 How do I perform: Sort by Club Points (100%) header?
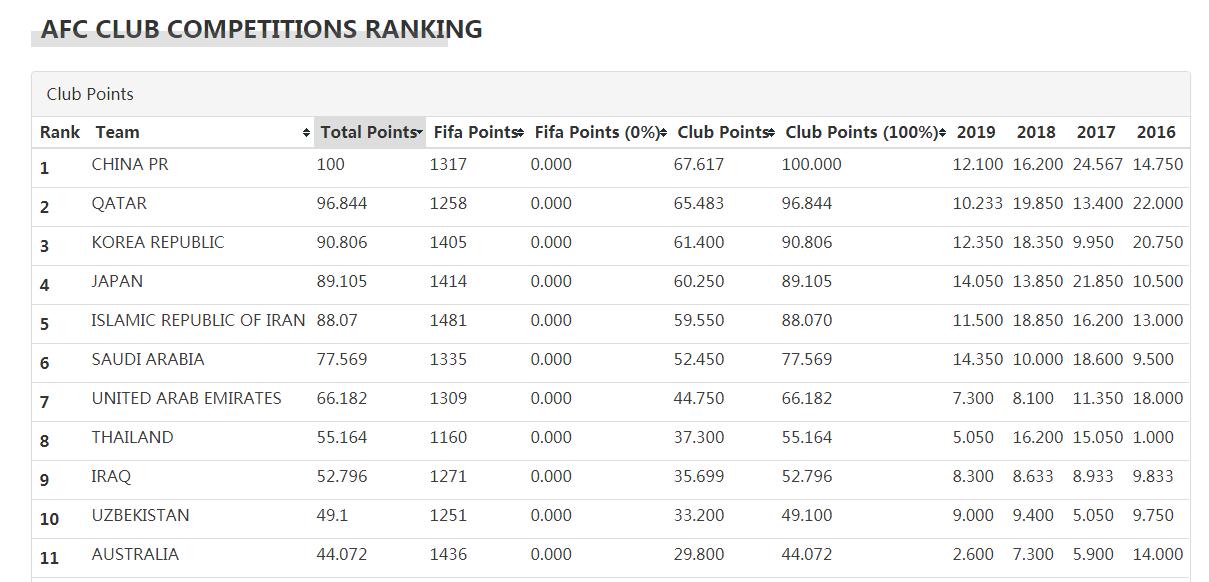[x=864, y=132]
